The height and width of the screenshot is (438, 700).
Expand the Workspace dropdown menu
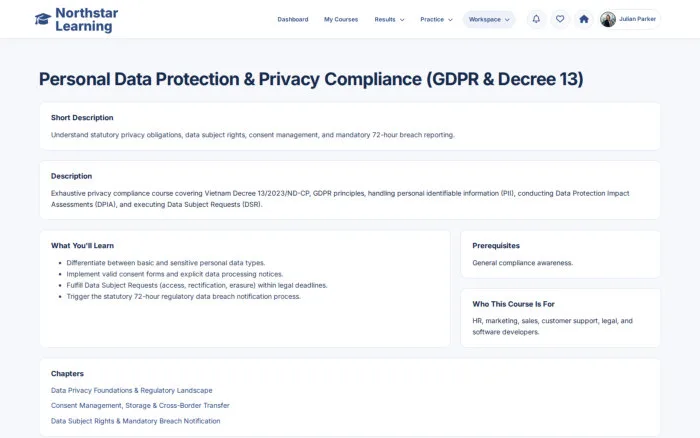pos(489,19)
